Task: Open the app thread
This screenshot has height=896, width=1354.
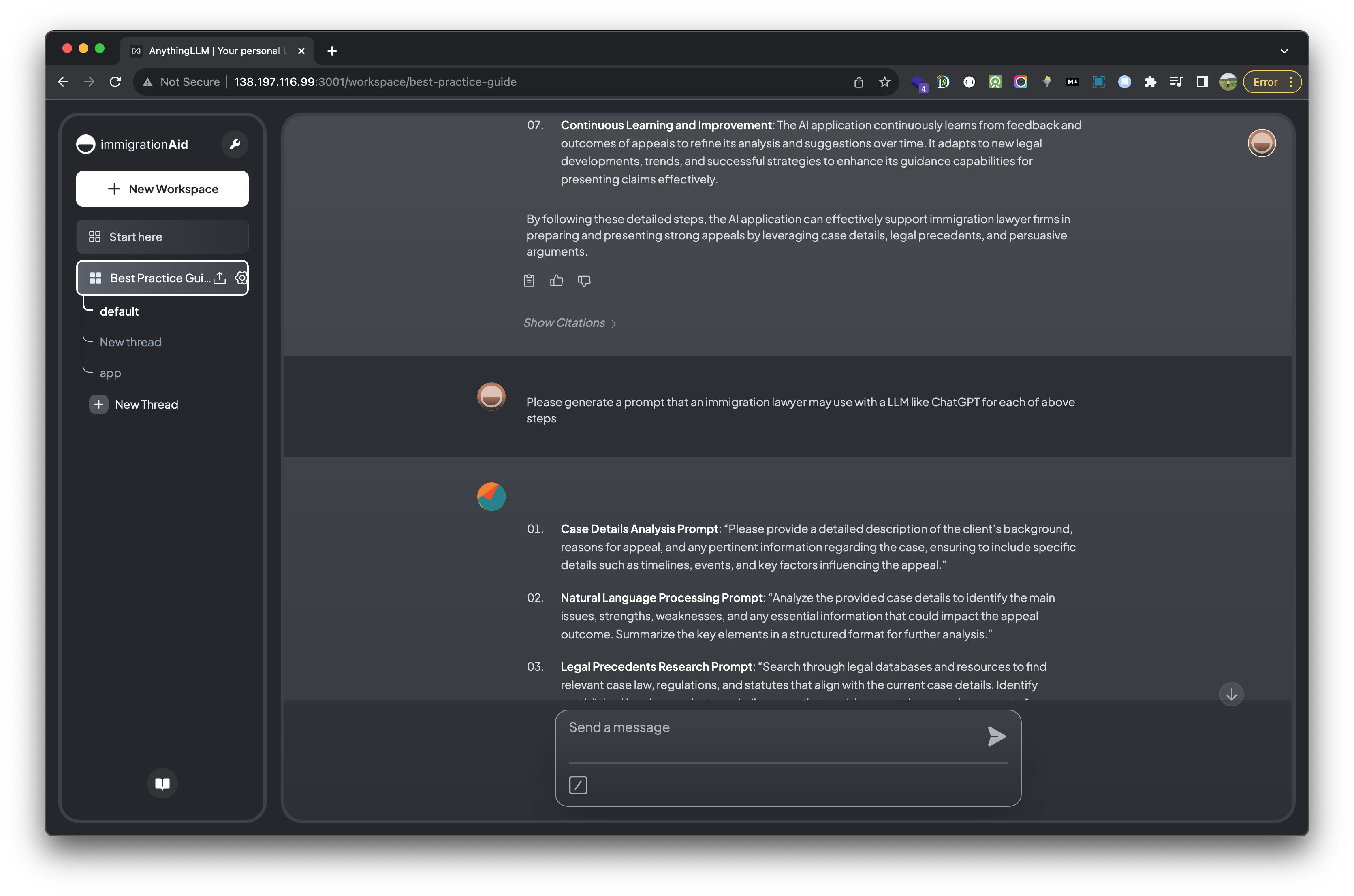Action: 110,373
